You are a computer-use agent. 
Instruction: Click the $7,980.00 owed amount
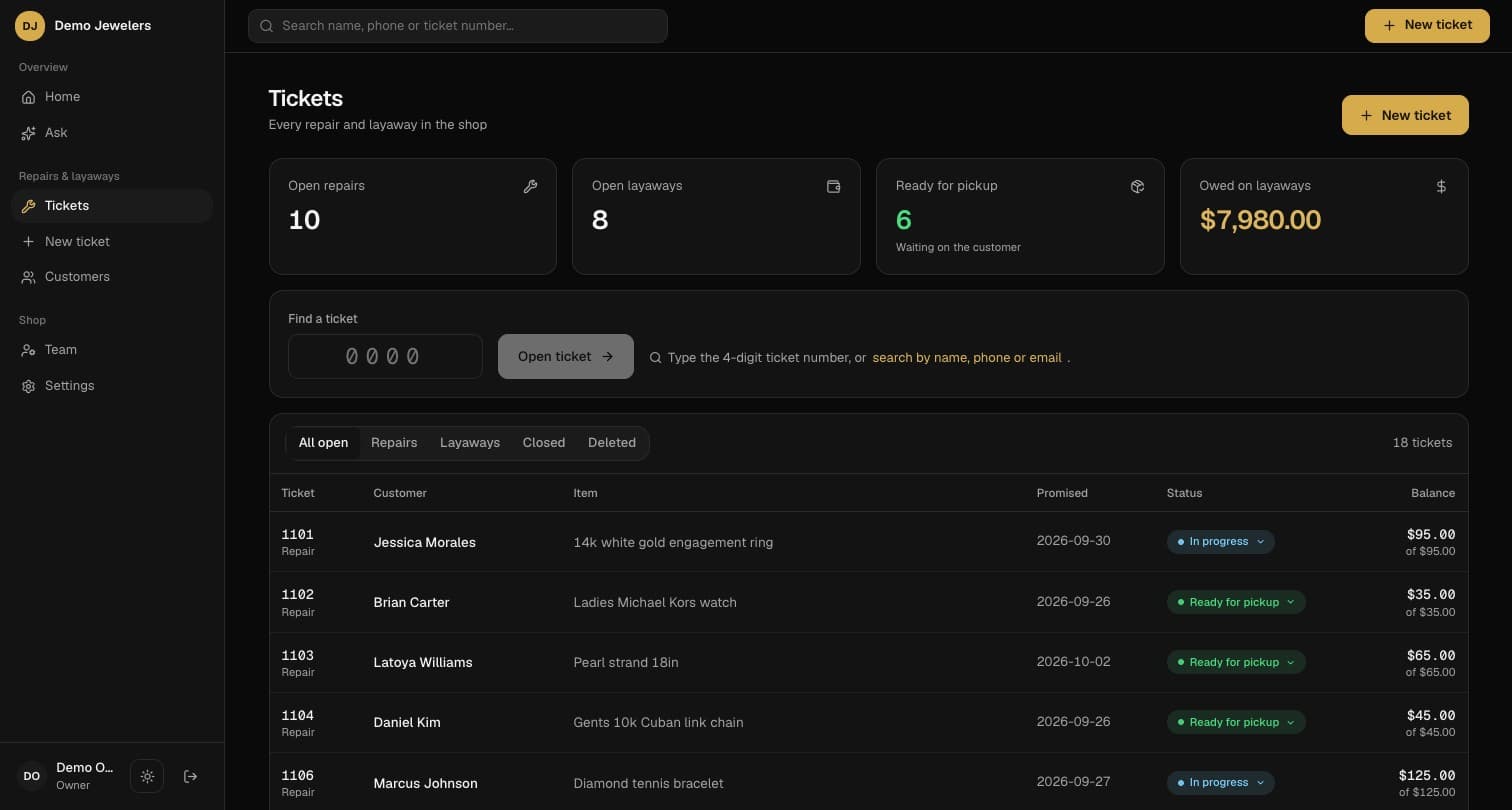[1260, 220]
